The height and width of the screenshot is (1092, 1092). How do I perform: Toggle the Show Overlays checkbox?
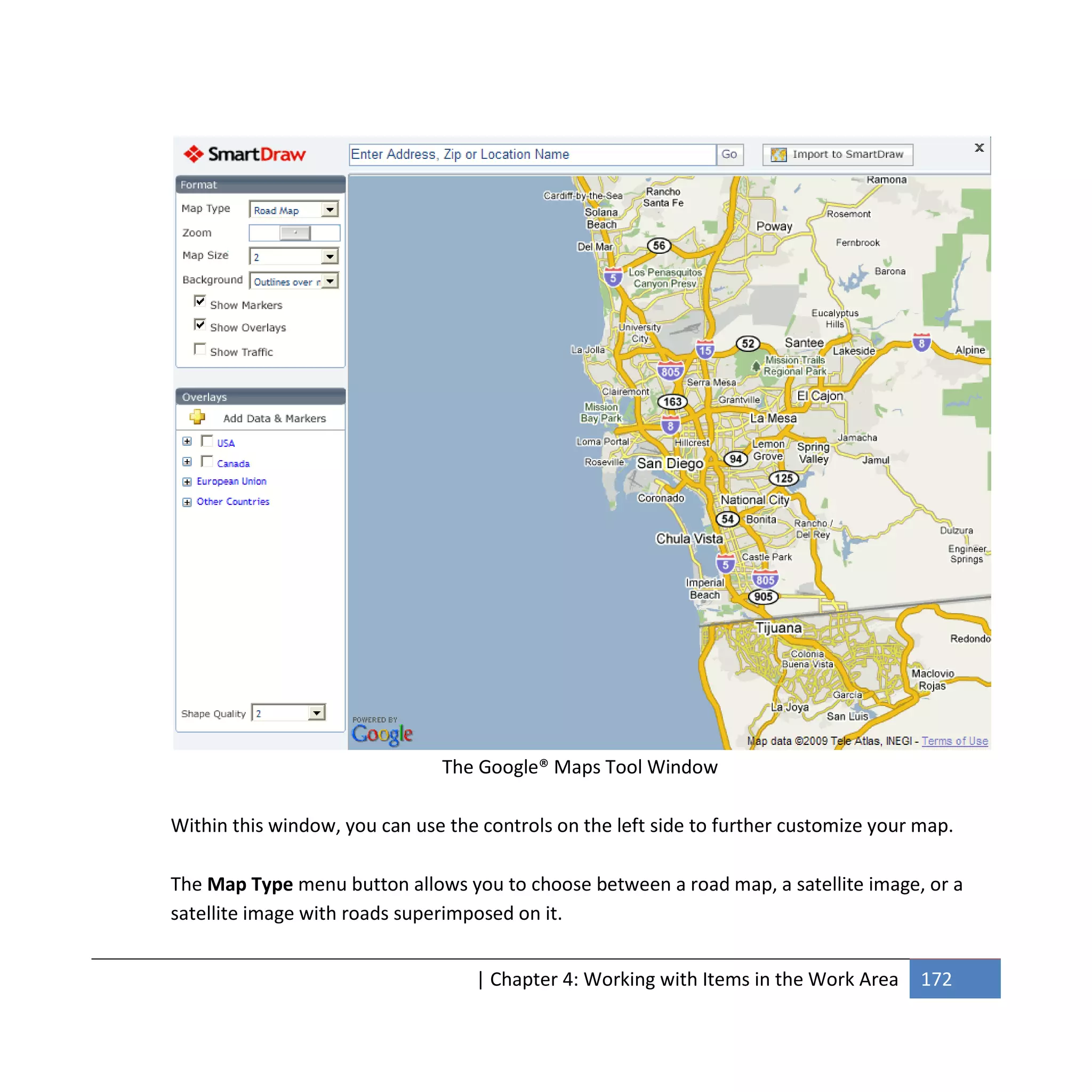pos(199,324)
